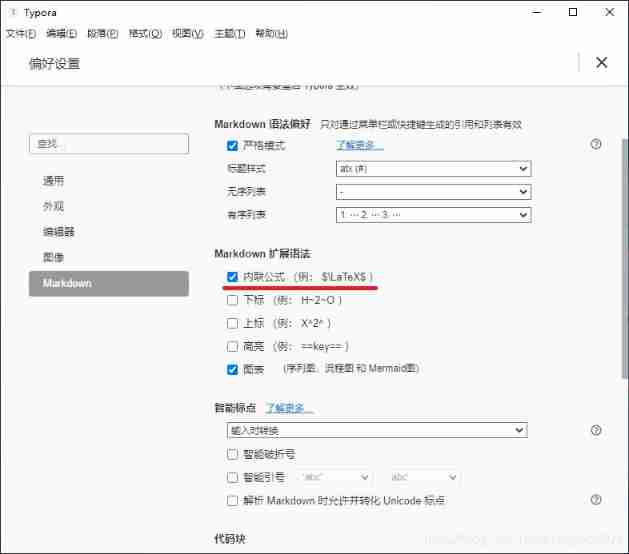
Task: Click the 智能标点 section heading
Action: pyautogui.click(x=235, y=408)
